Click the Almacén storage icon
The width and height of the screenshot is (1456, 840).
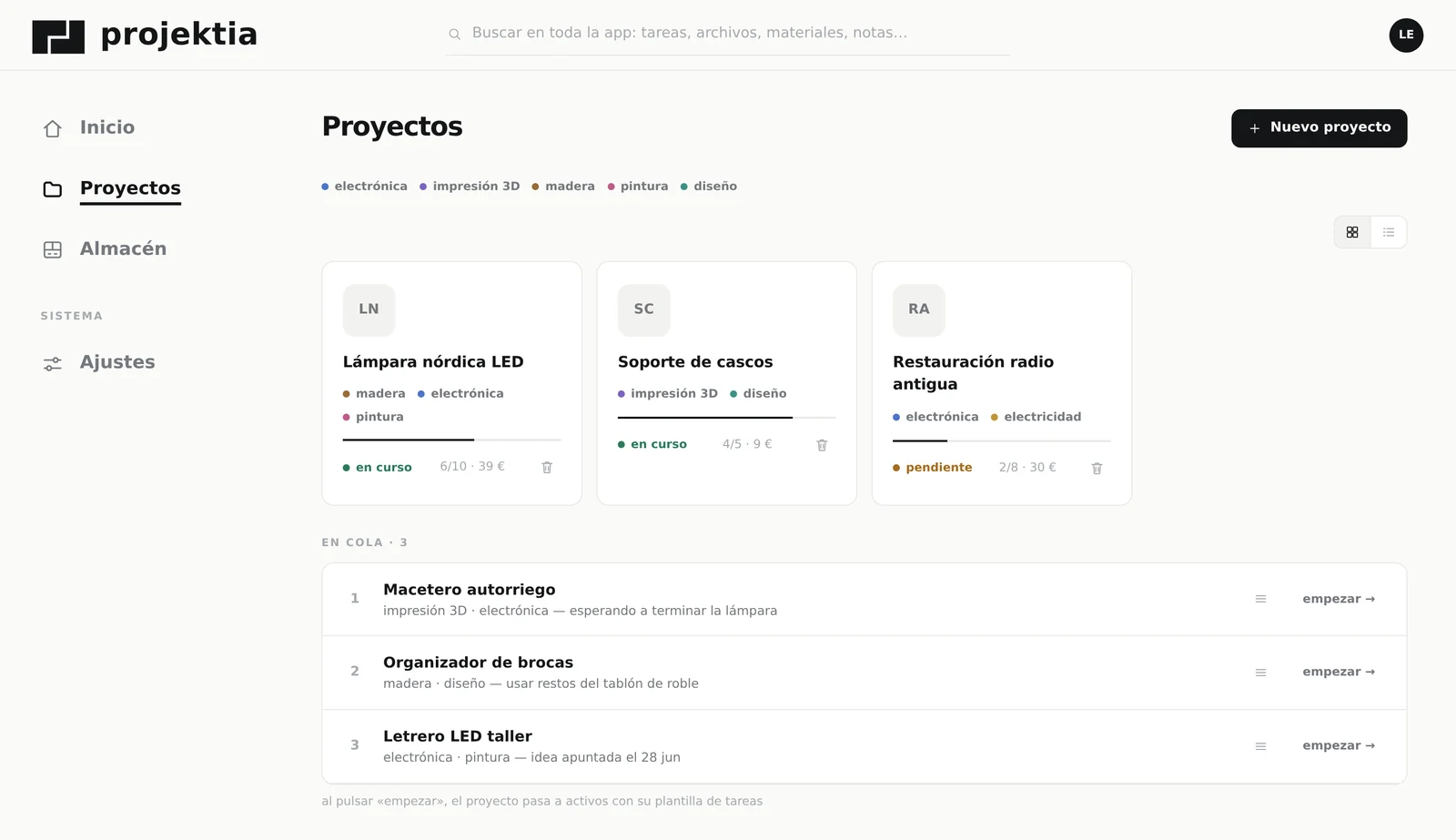pyautogui.click(x=53, y=249)
